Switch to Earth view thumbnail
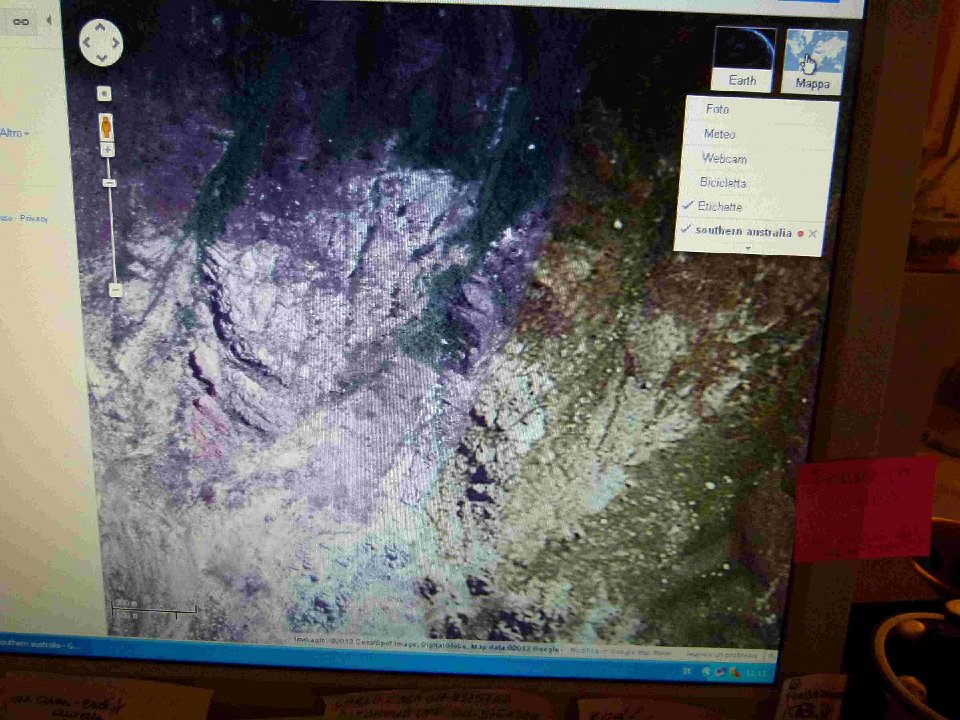The width and height of the screenshot is (960, 720). pyautogui.click(x=744, y=59)
